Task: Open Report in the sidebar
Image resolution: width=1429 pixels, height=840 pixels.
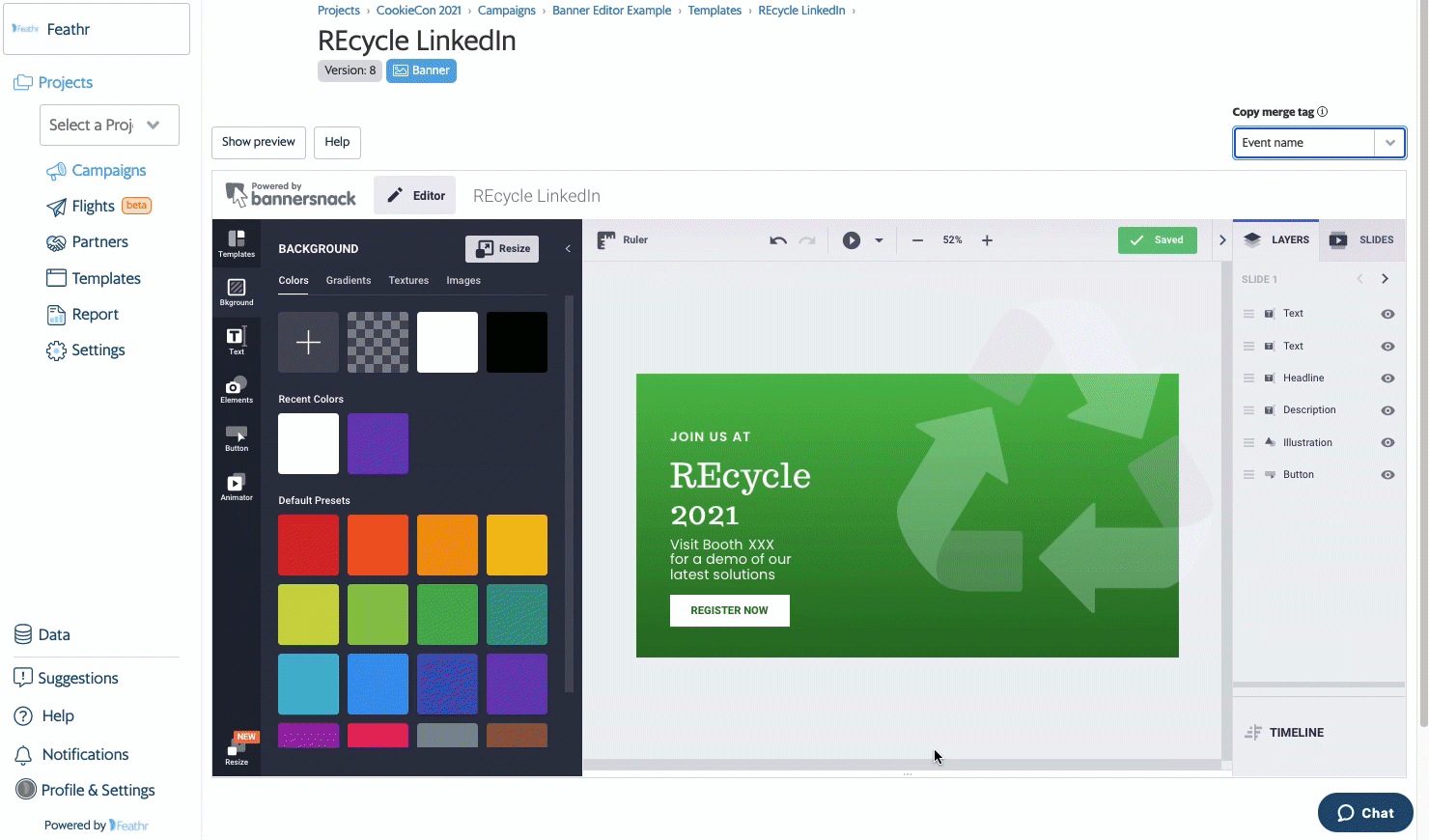Action: point(82,315)
